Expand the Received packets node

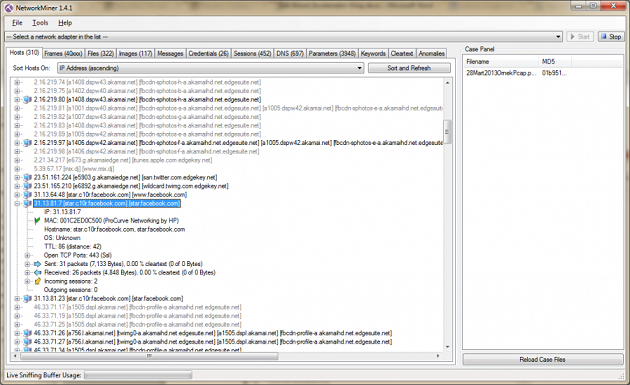[x=27, y=272]
